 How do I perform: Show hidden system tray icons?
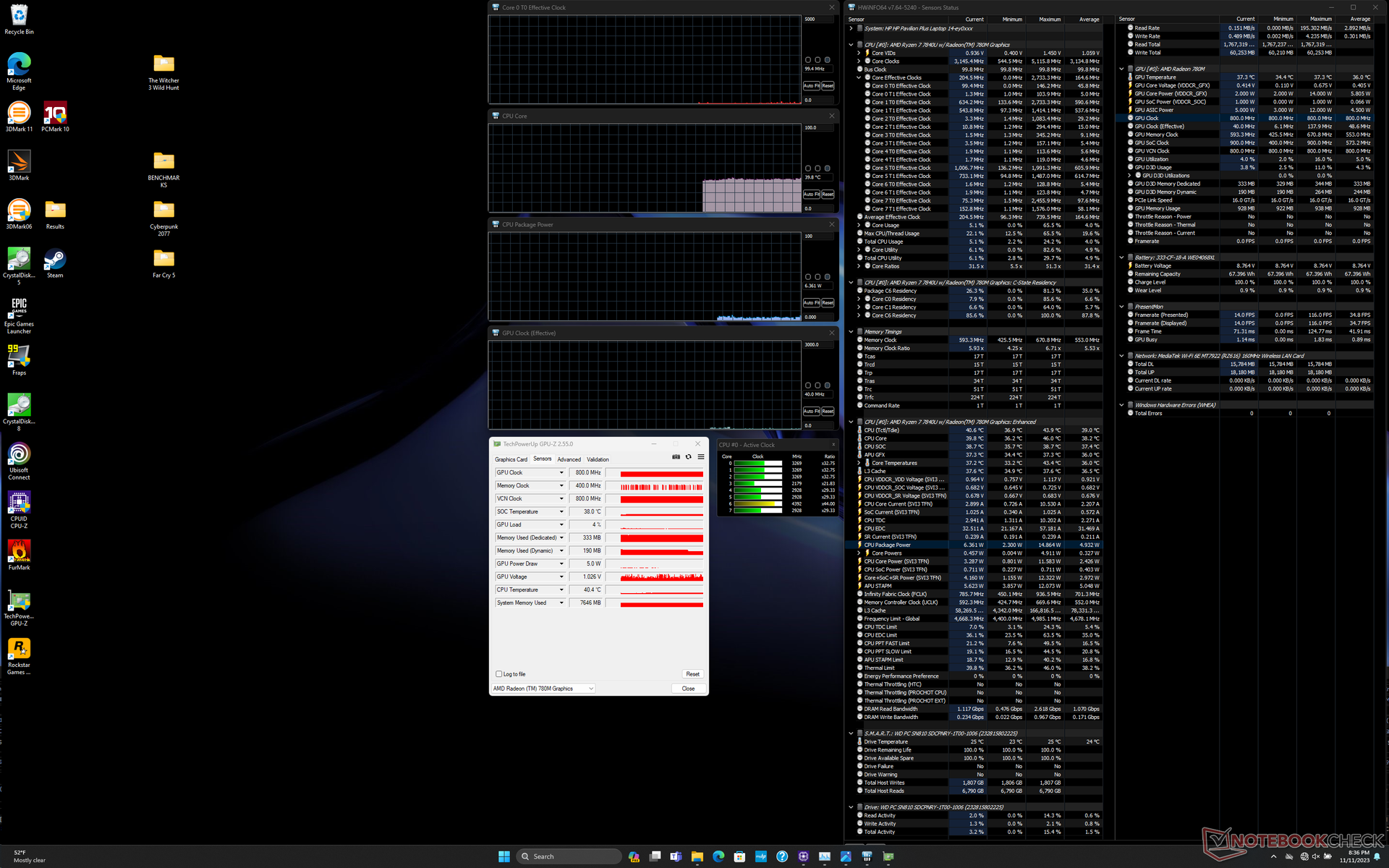click(1273, 856)
